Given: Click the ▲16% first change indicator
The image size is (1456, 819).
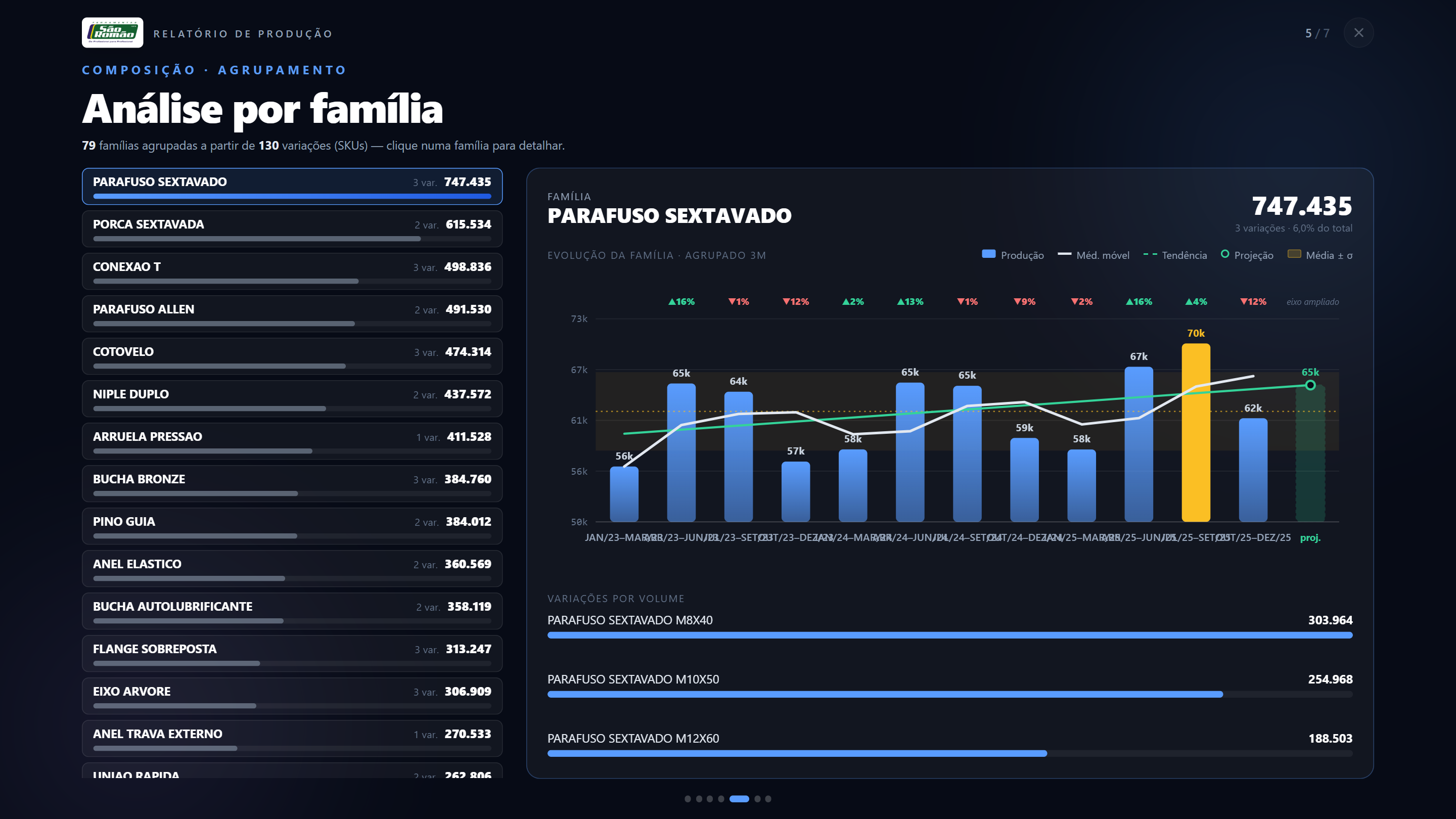Looking at the screenshot, I should click(x=681, y=302).
